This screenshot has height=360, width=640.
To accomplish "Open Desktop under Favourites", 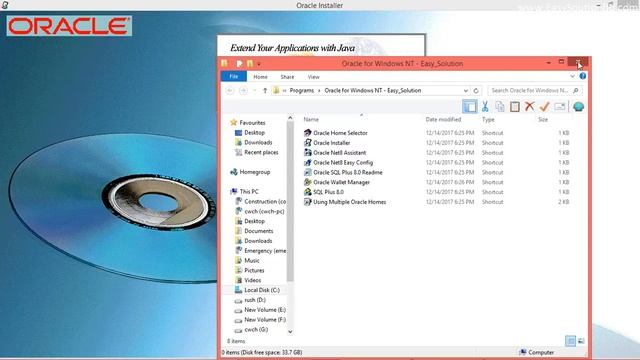I will pos(250,133).
